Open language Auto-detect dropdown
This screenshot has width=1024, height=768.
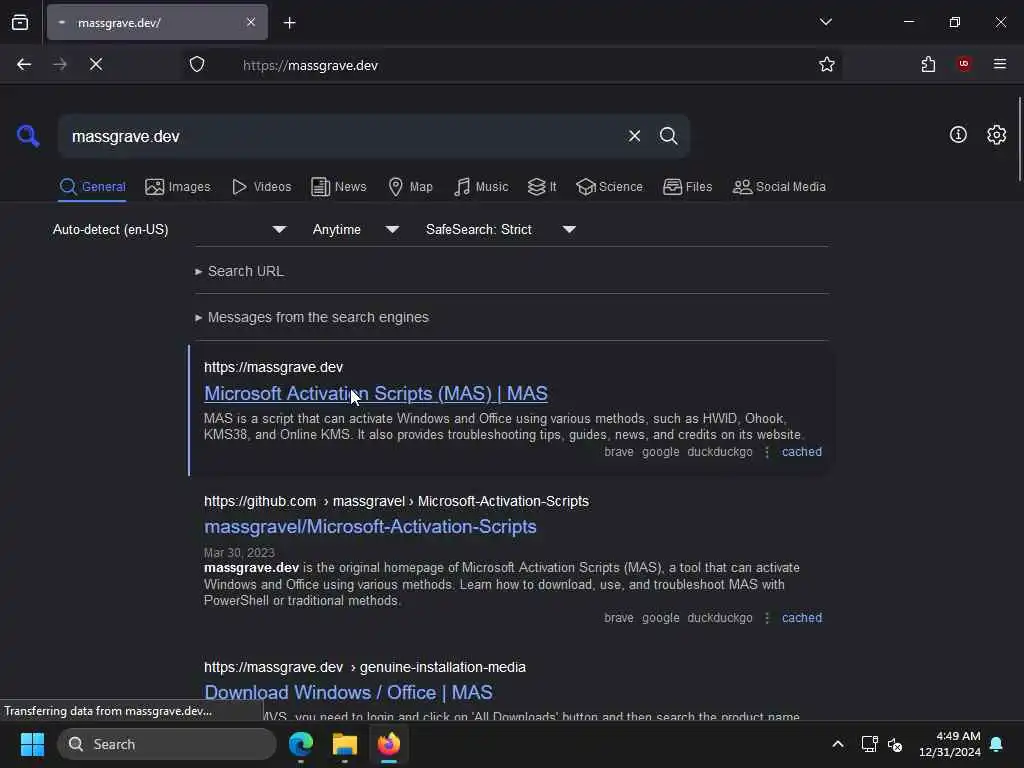(x=169, y=229)
